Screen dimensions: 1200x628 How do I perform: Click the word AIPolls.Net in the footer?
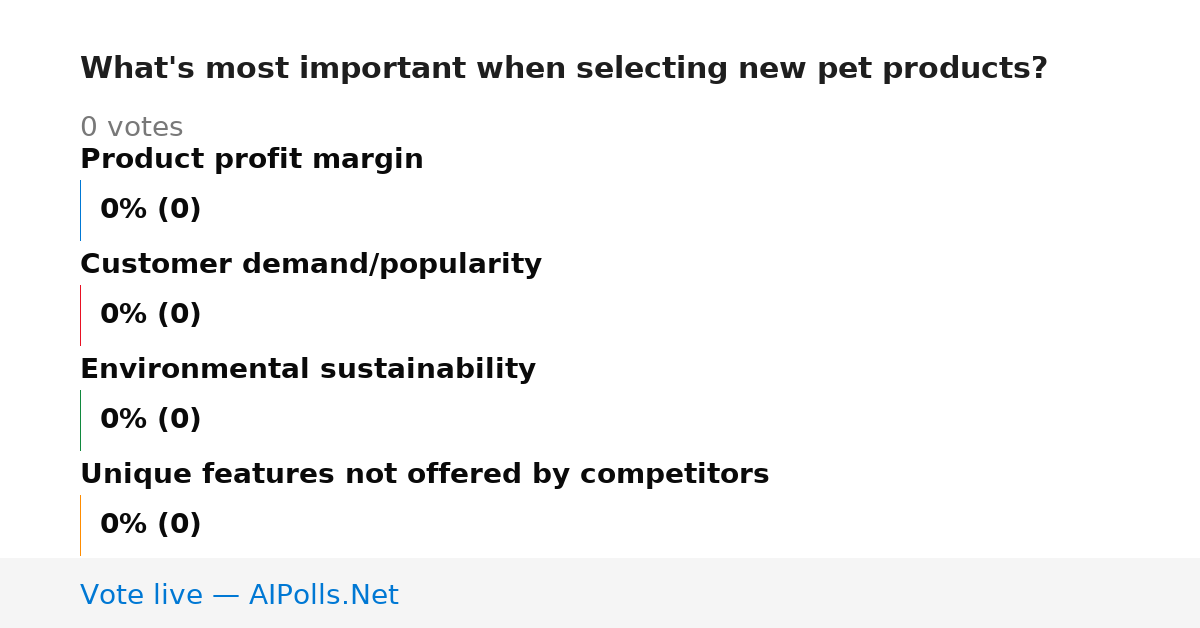pyautogui.click(x=324, y=595)
